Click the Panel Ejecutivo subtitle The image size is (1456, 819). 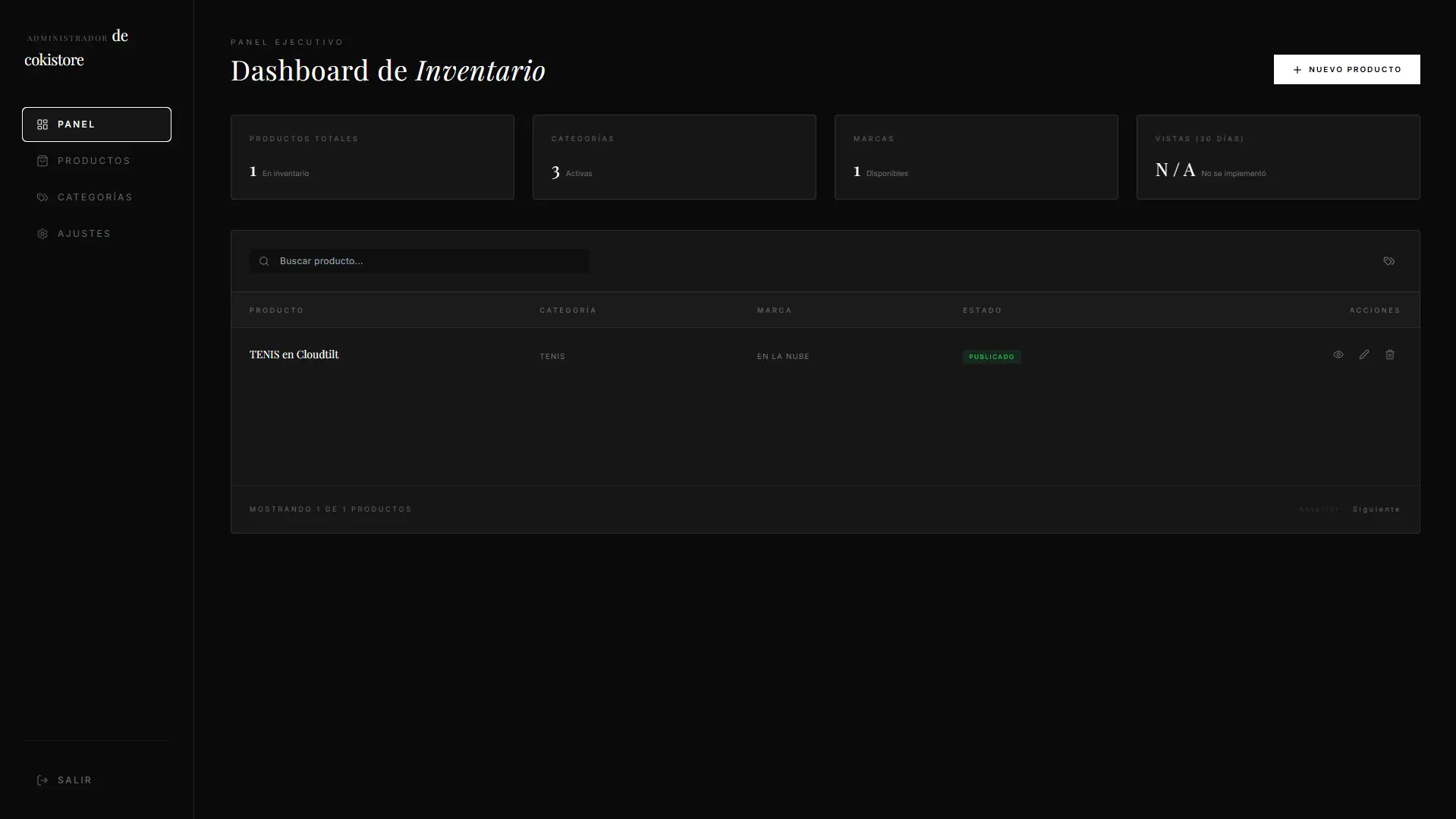(x=288, y=43)
